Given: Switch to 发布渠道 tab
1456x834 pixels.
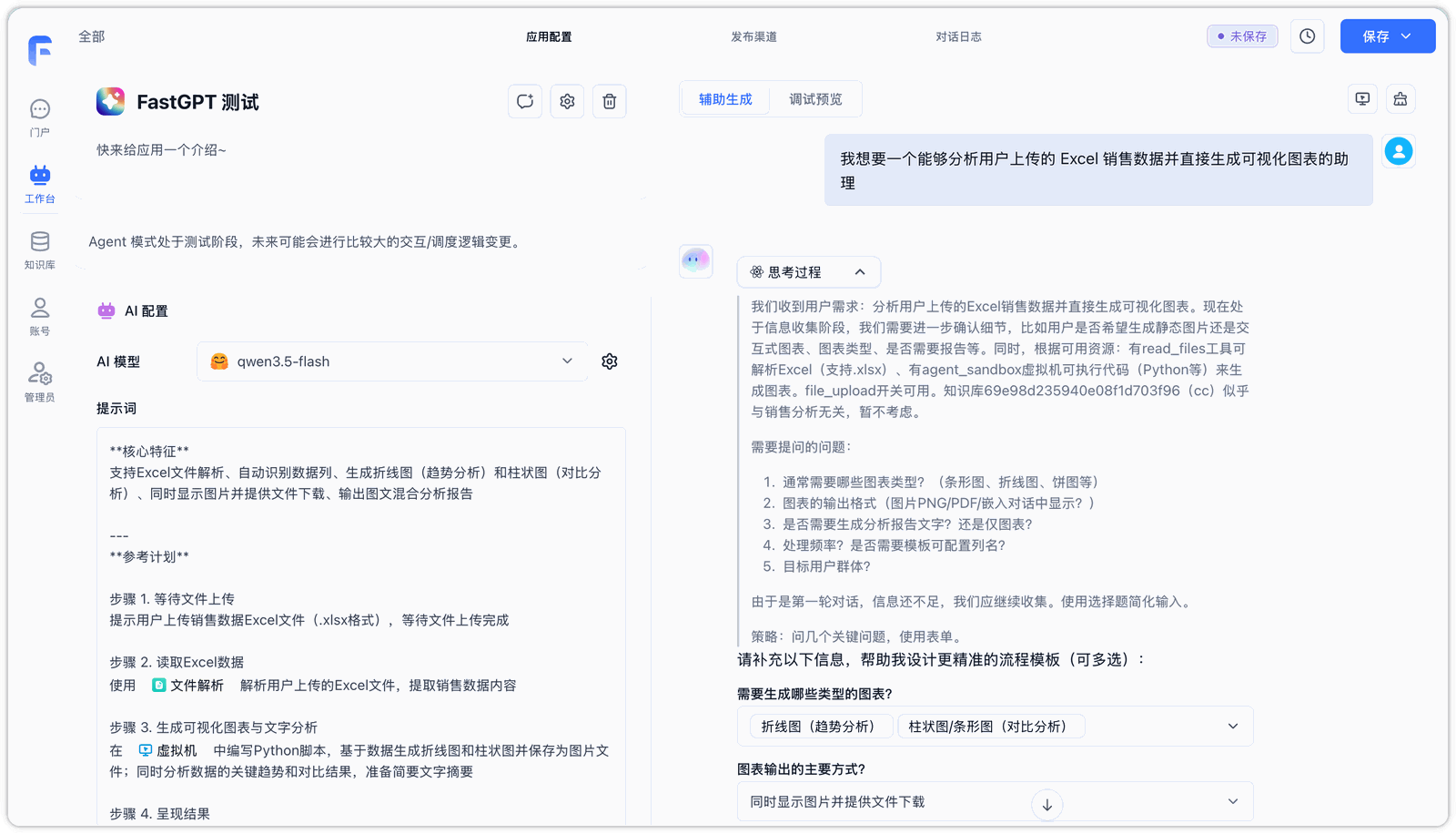Looking at the screenshot, I should [753, 37].
